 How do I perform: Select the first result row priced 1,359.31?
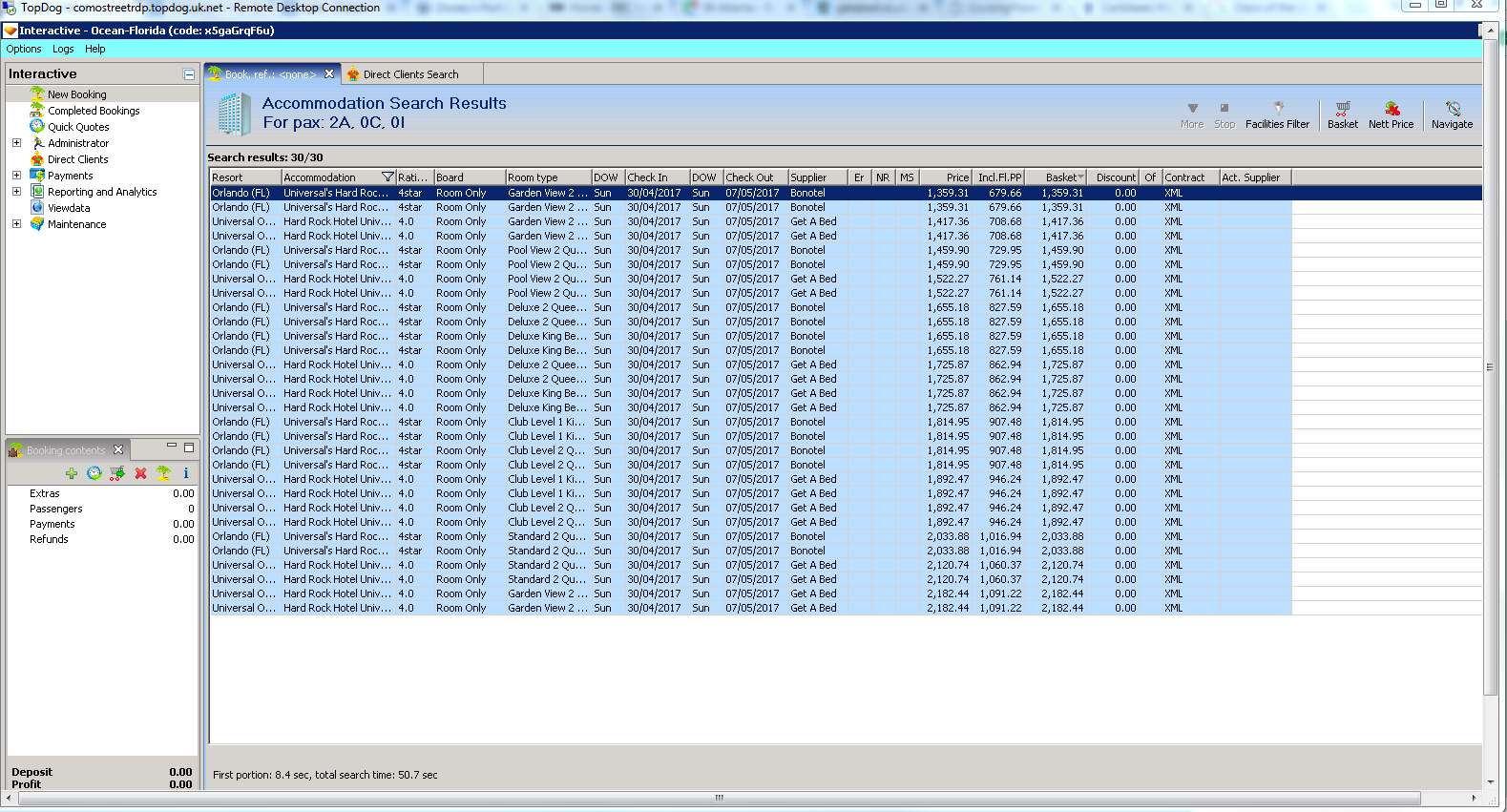846,193
